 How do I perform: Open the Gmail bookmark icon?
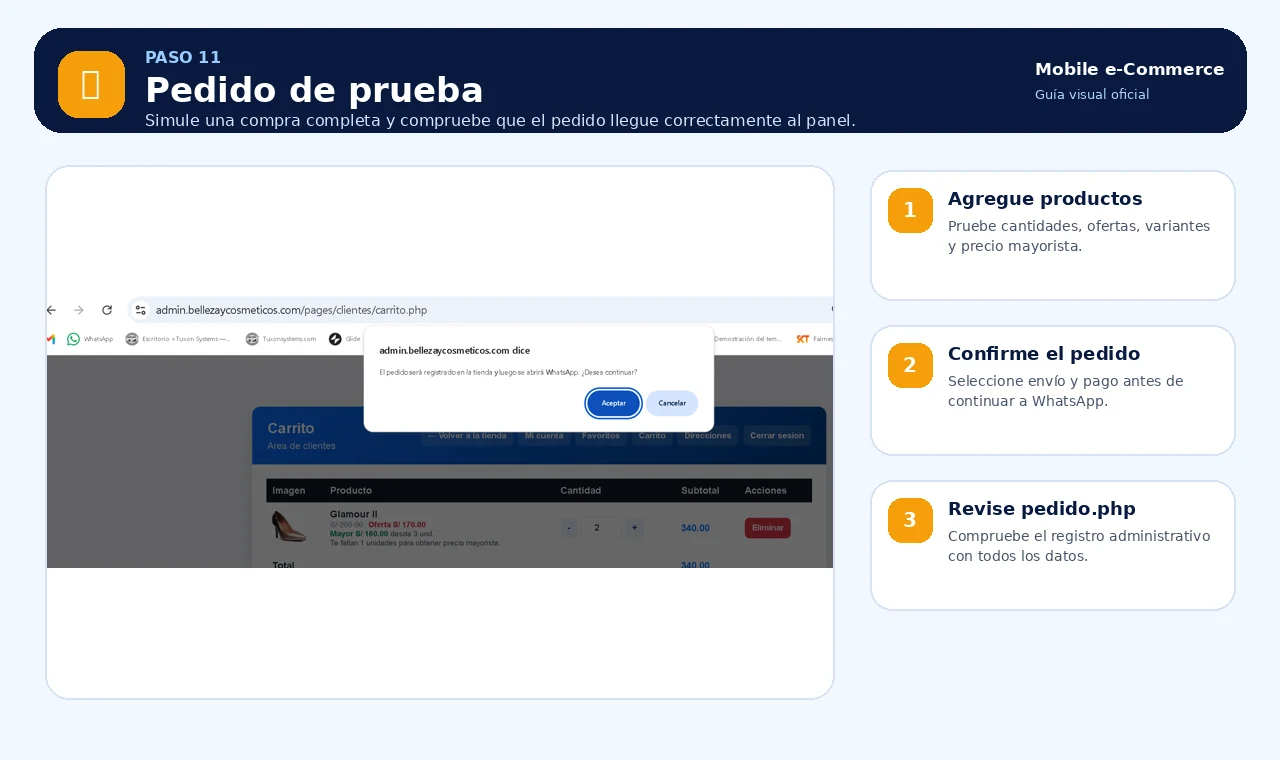[51, 339]
